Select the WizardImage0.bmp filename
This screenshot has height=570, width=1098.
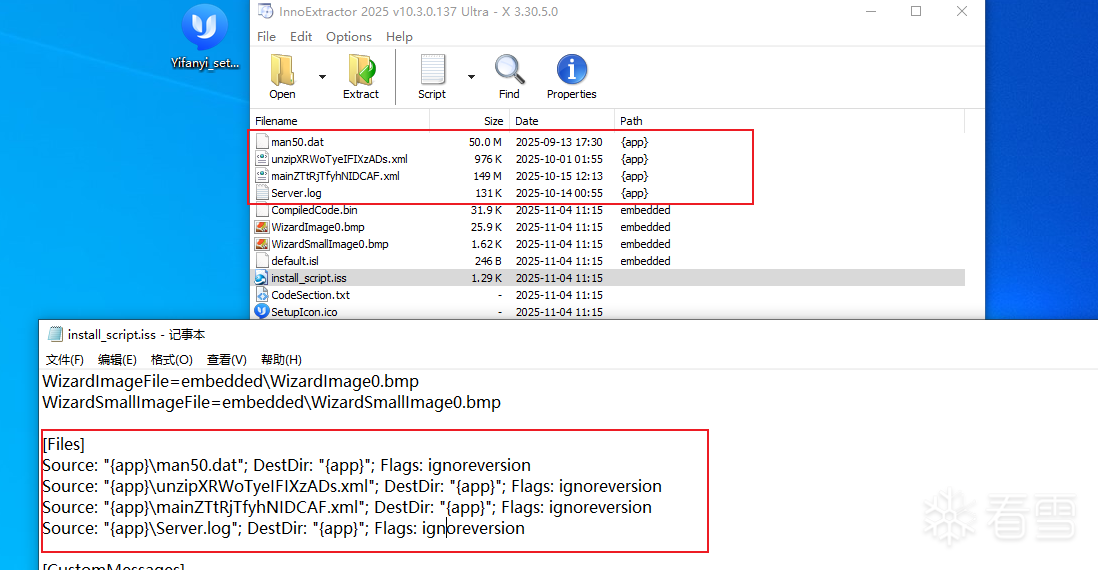318,227
